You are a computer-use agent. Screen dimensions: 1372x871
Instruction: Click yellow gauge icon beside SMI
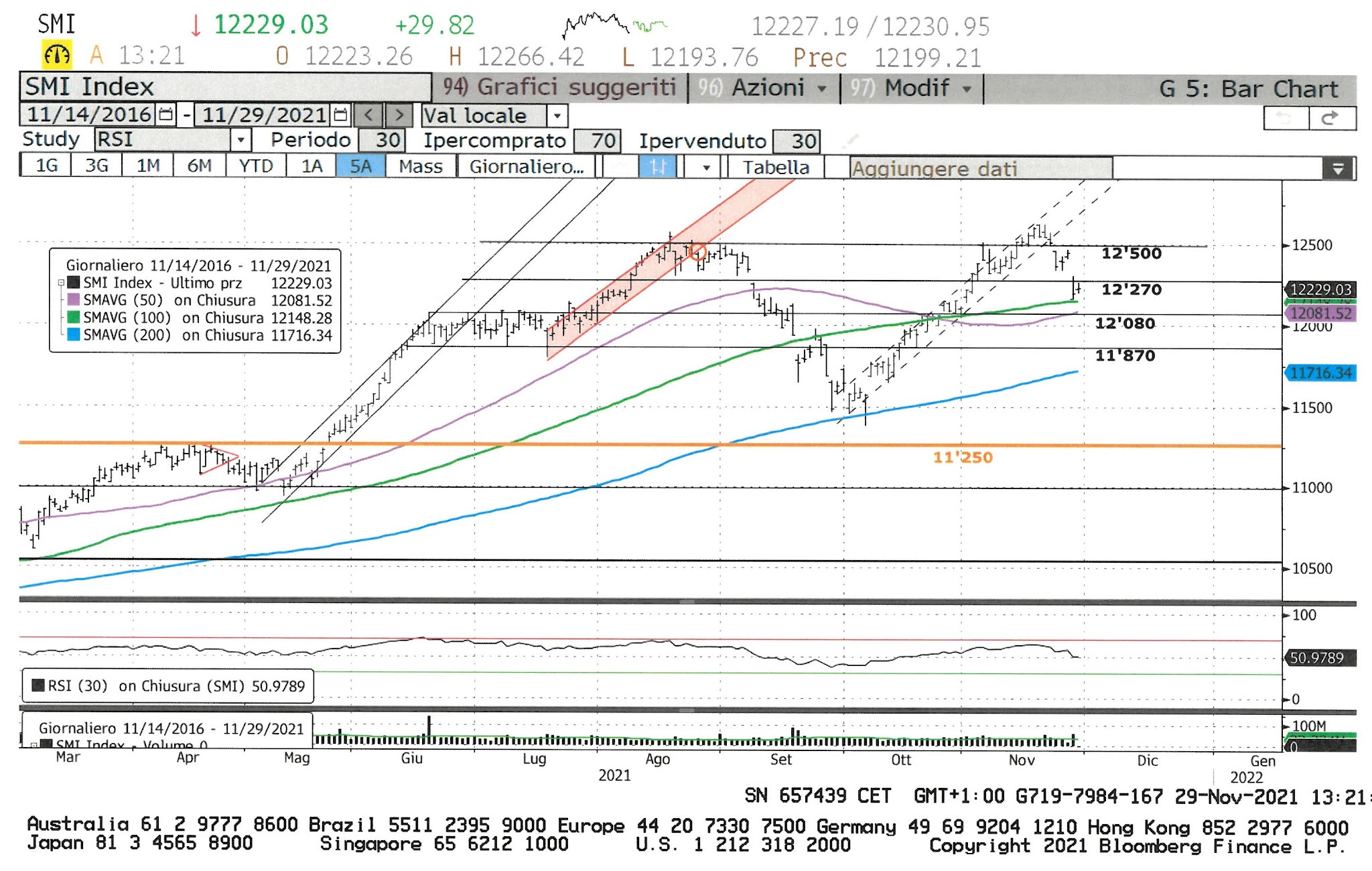click(57, 54)
